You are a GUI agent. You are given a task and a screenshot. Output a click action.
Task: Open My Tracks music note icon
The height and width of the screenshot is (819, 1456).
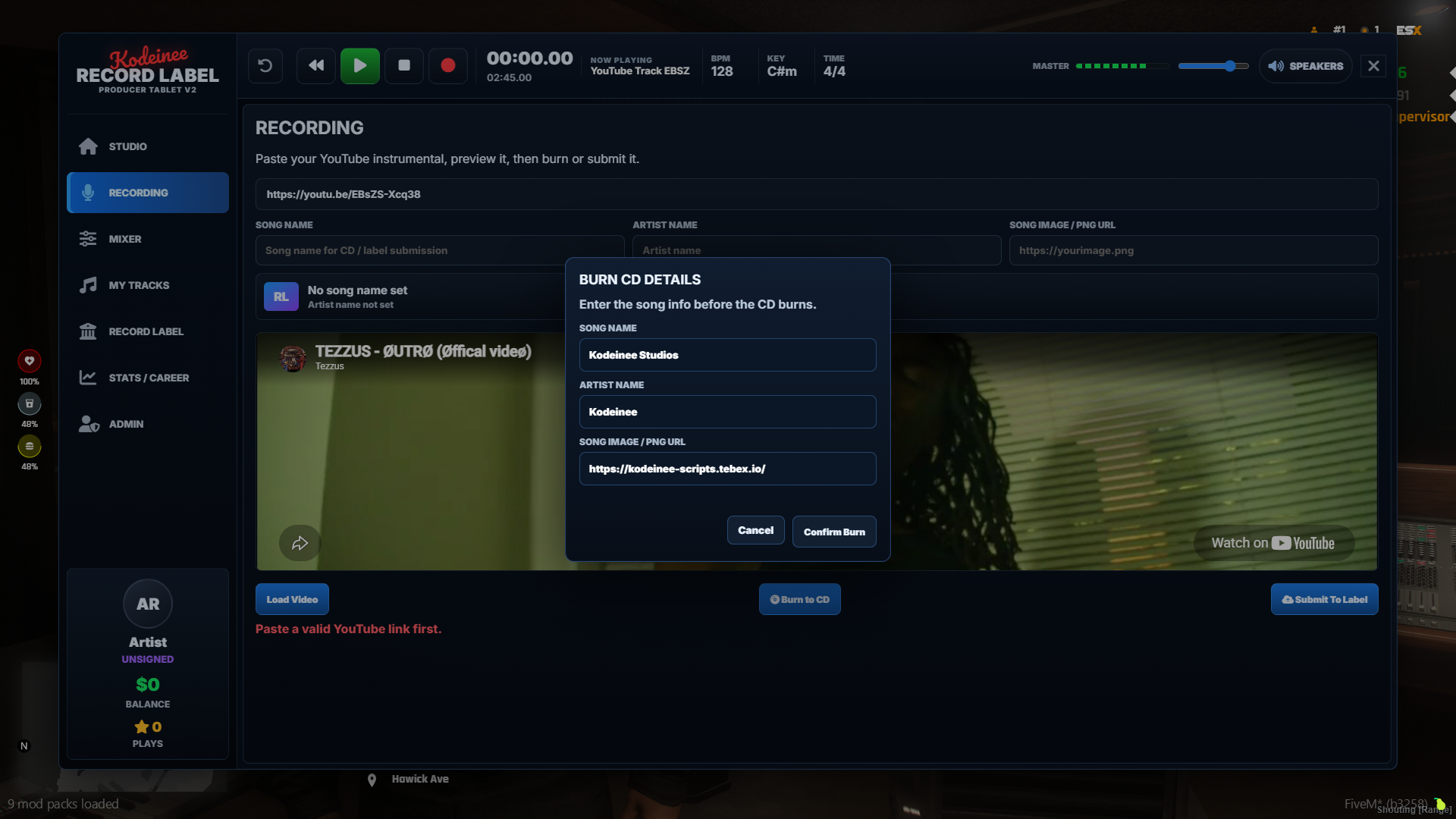pos(88,285)
